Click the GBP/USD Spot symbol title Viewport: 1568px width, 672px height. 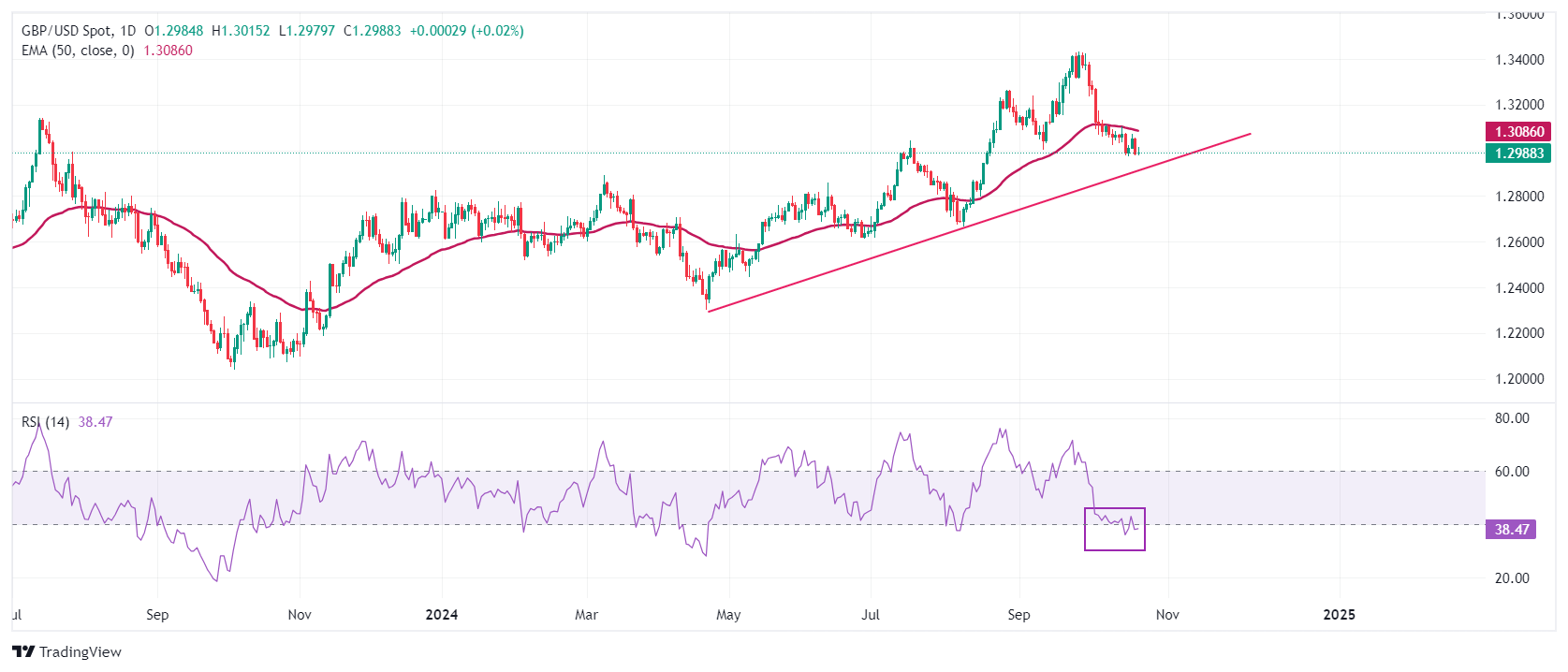66,31
